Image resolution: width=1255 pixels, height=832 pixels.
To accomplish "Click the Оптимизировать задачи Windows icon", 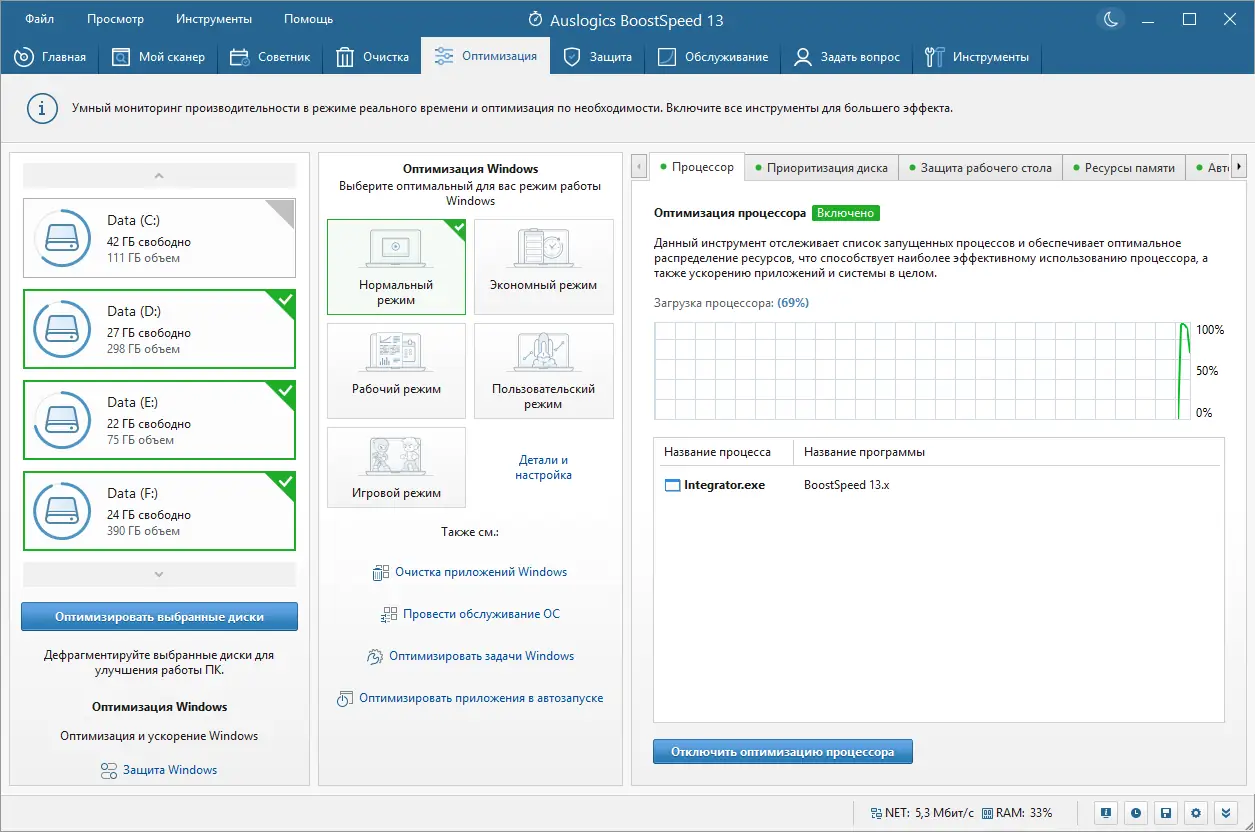I will tap(374, 657).
